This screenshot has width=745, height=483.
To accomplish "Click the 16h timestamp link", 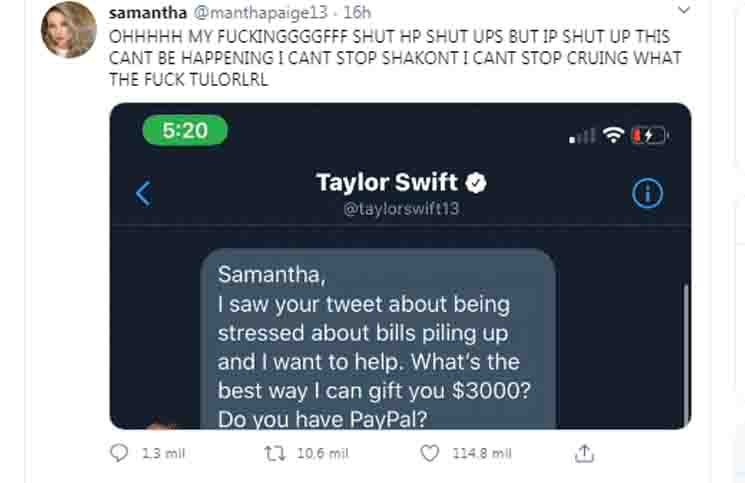I will click(x=357, y=13).
